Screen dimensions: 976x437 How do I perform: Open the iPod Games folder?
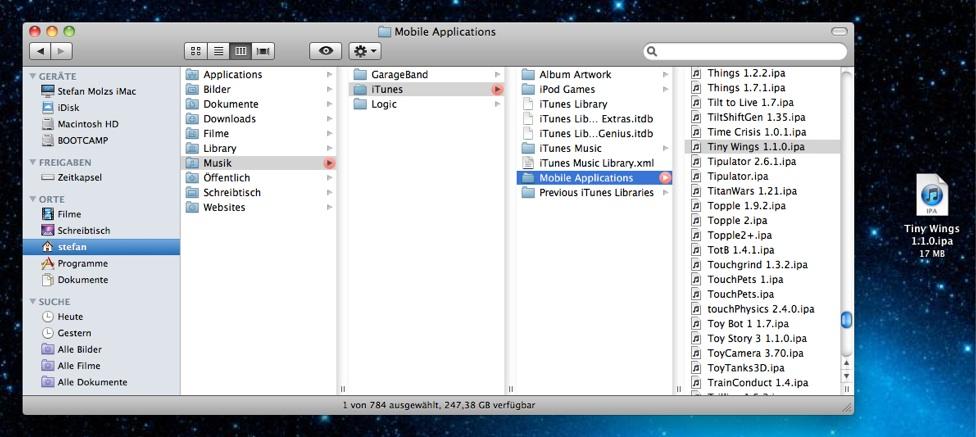click(x=594, y=89)
